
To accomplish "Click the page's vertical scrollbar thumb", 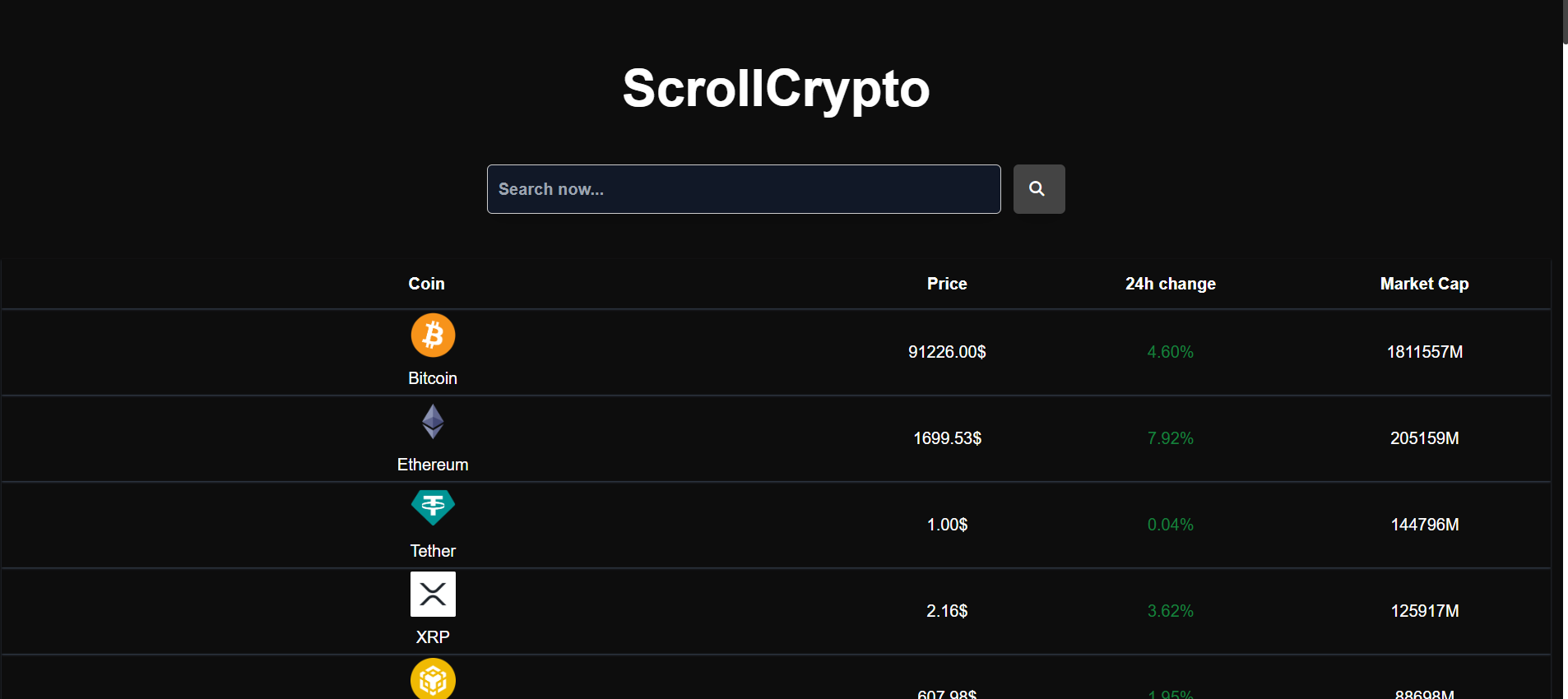I will [1565, 21].
